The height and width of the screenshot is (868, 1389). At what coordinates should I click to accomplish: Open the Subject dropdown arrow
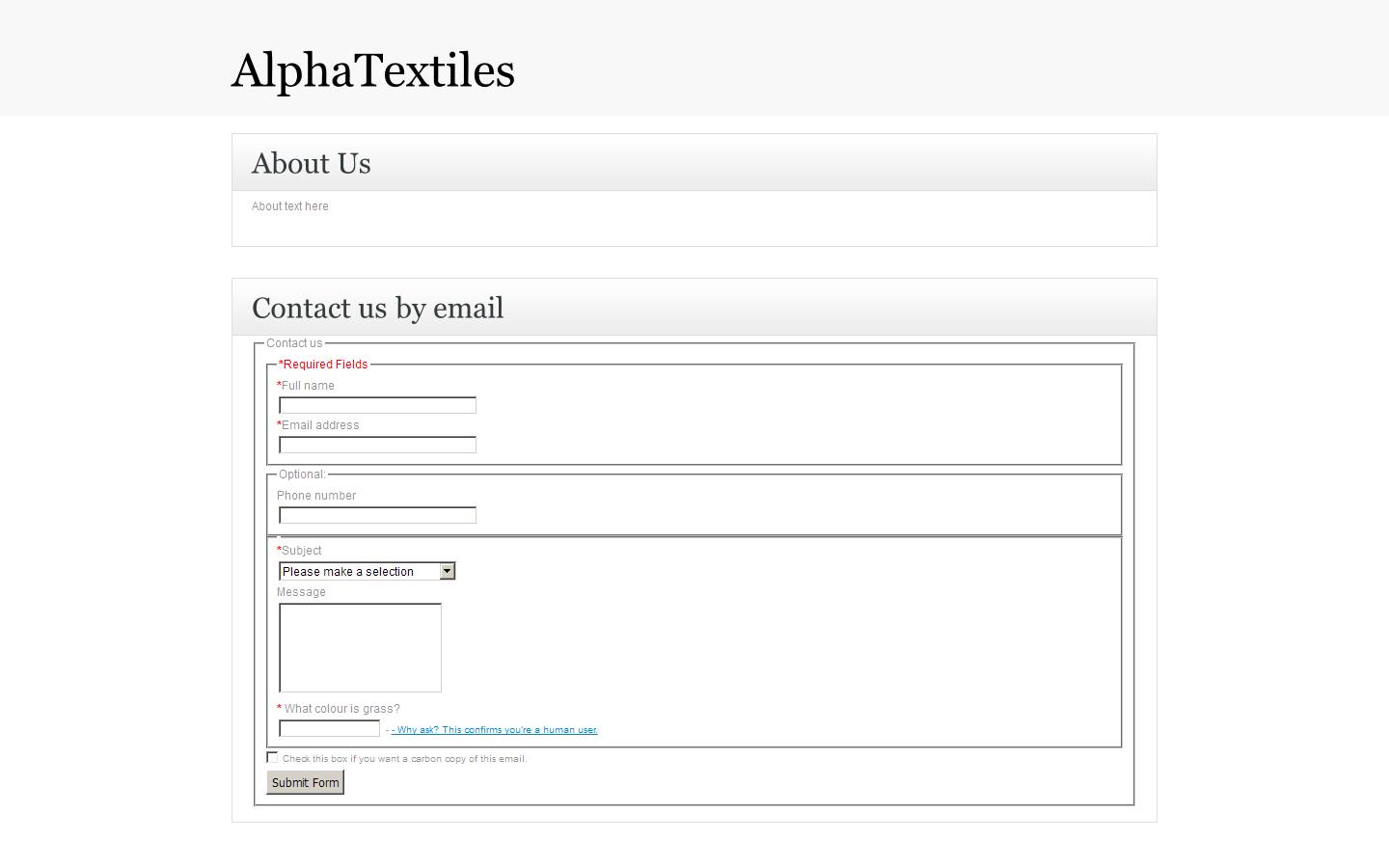447,571
